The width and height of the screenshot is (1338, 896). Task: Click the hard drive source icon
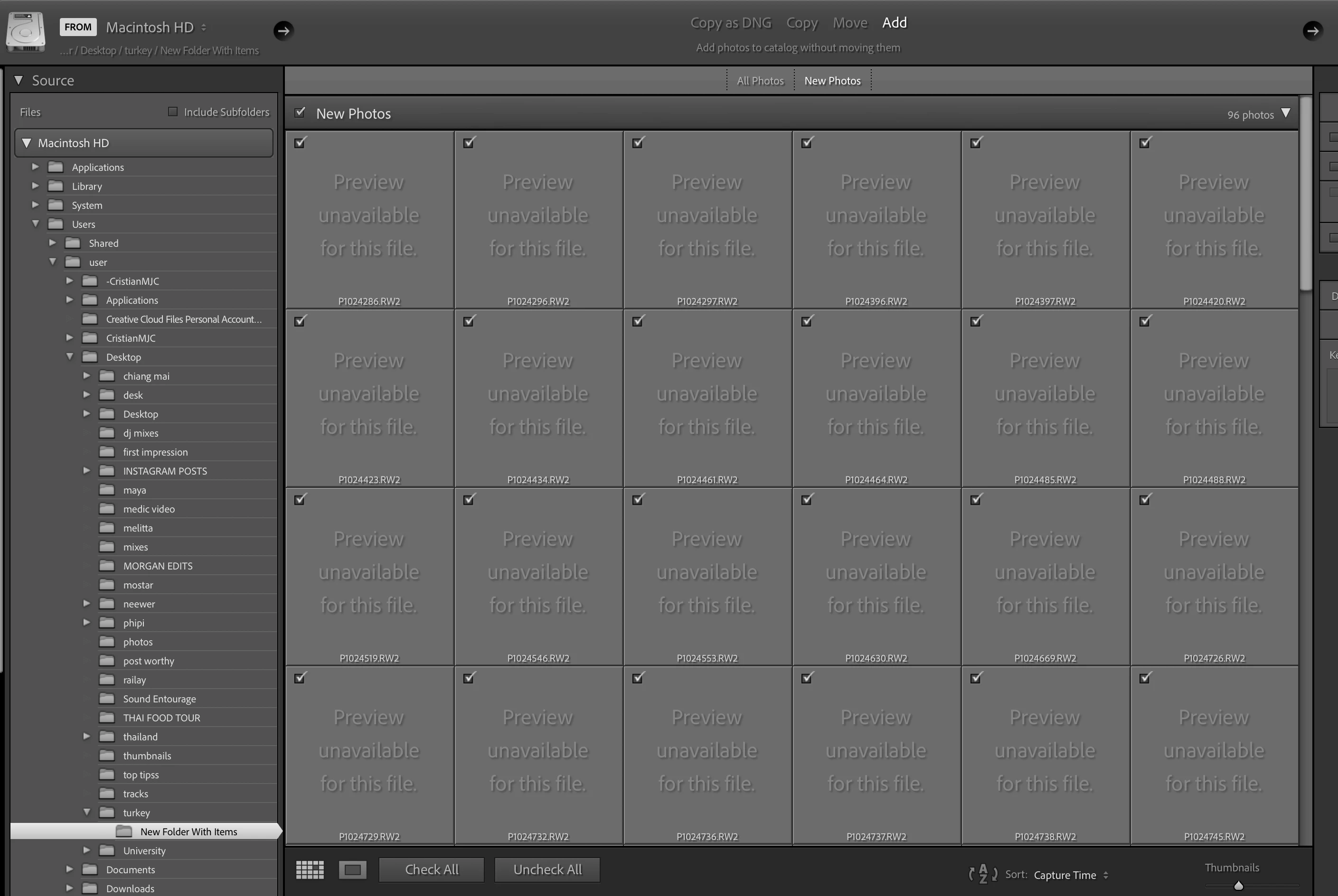(26, 31)
